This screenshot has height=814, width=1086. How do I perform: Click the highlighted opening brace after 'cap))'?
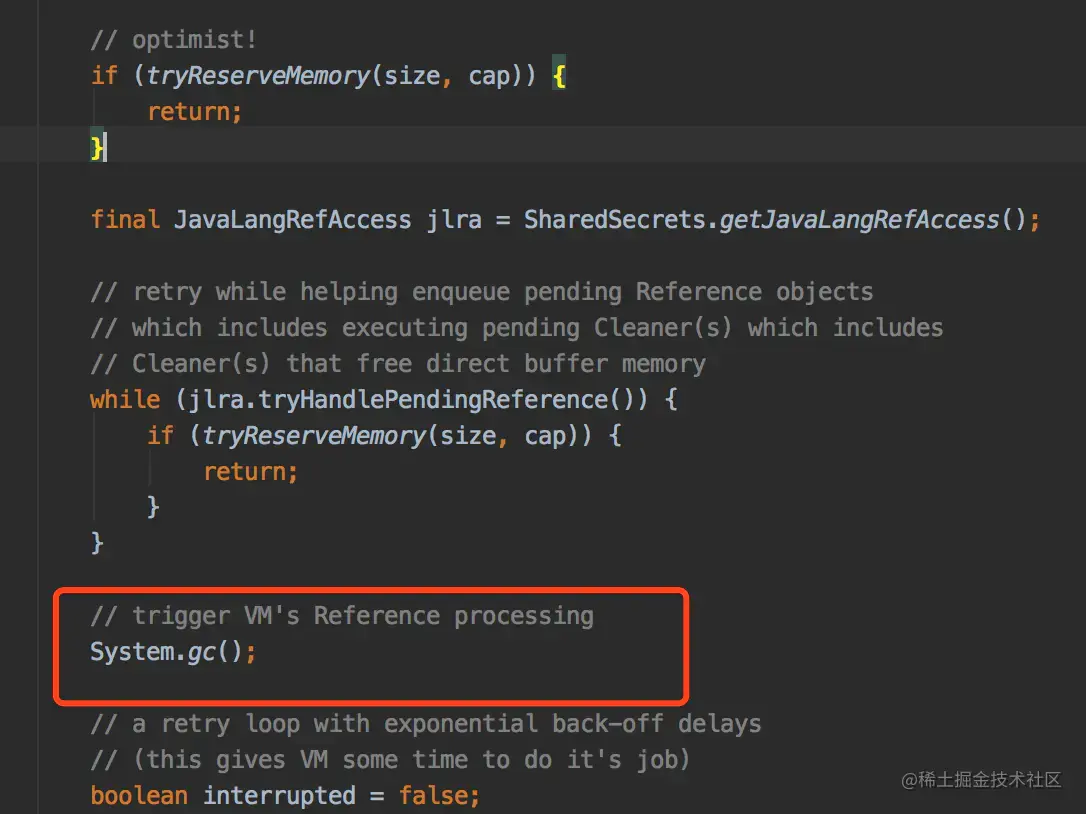pos(559,75)
